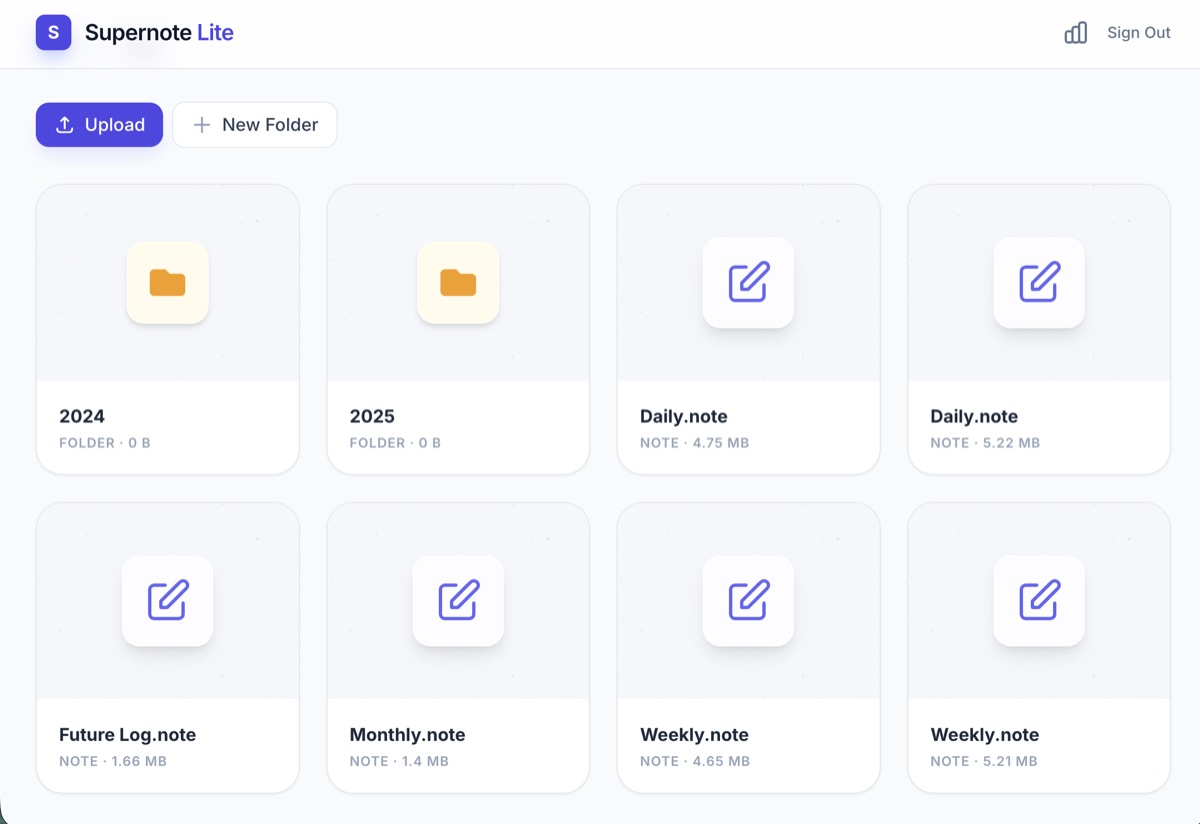The image size is (1200, 824).
Task: Click the "NOTE · 5.21 MB" label
Action: (x=984, y=761)
